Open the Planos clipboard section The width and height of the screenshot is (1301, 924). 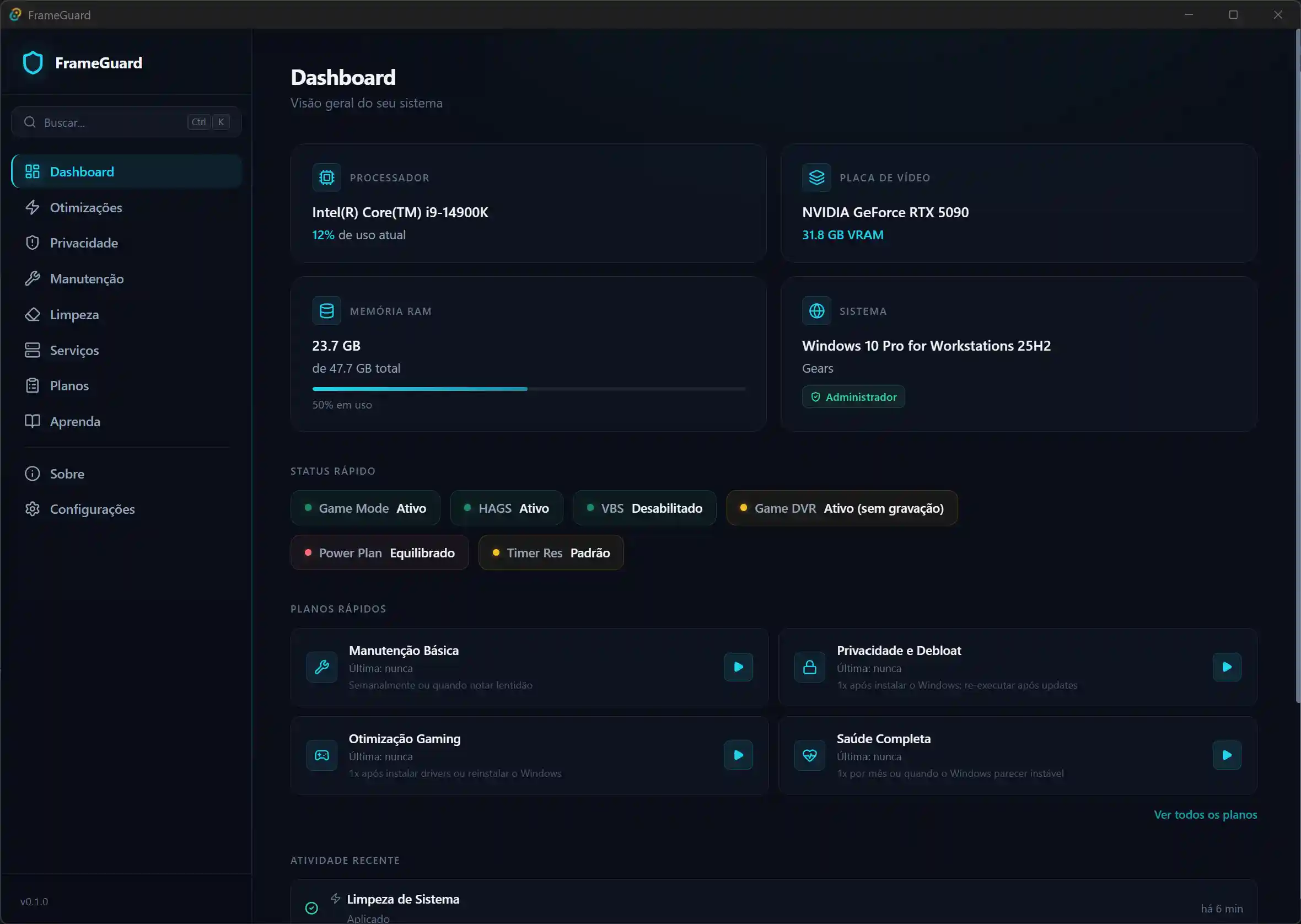[x=68, y=385]
